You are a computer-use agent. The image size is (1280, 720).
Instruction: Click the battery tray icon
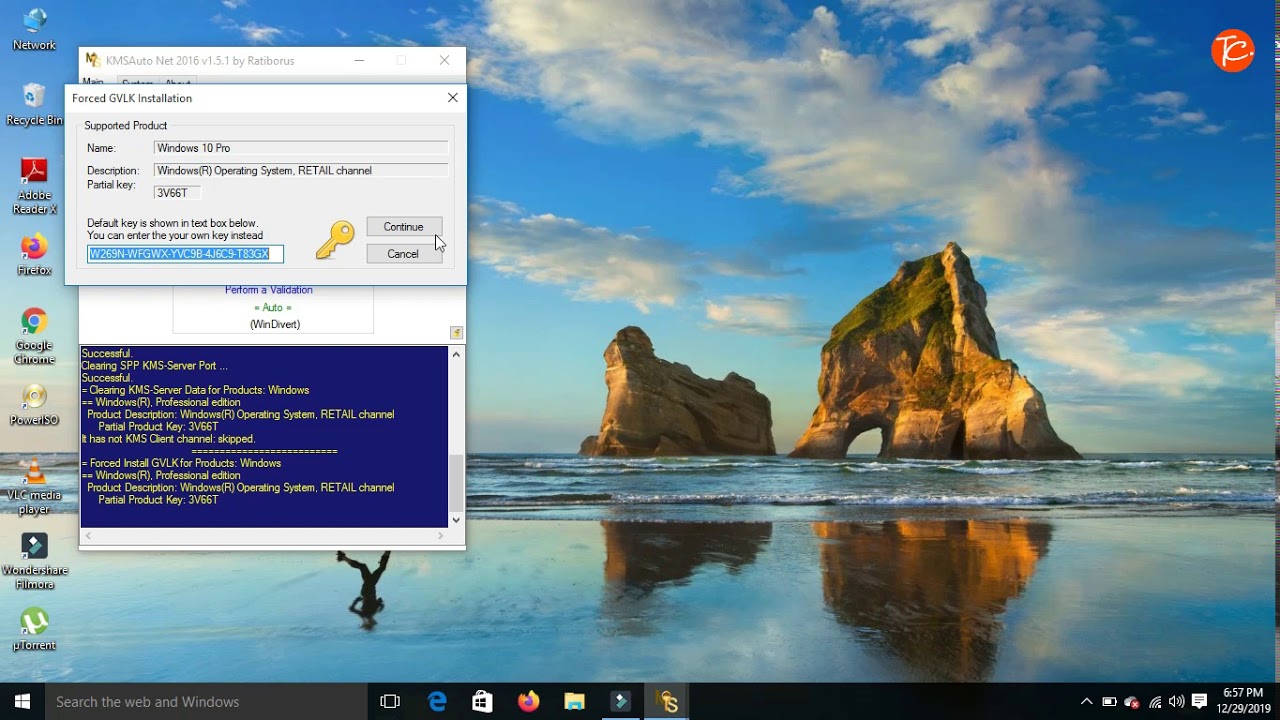pos(1109,702)
